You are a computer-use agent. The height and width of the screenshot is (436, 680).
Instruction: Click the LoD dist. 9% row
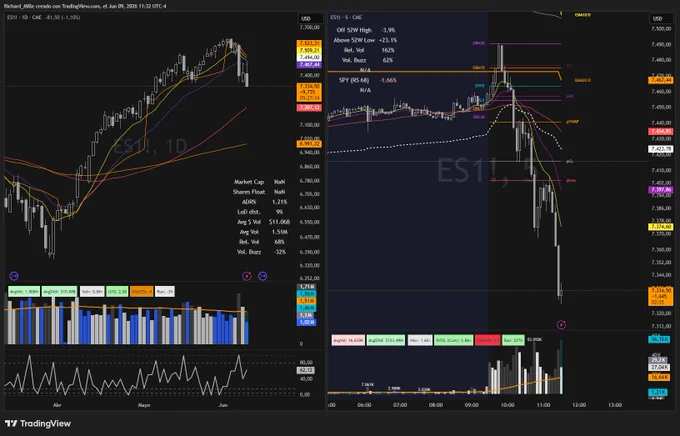(x=261, y=212)
